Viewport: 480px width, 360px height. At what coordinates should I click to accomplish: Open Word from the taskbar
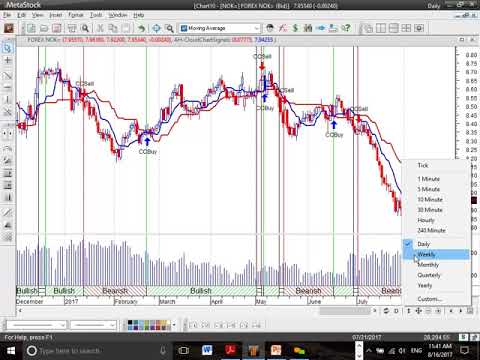[x=207, y=350]
